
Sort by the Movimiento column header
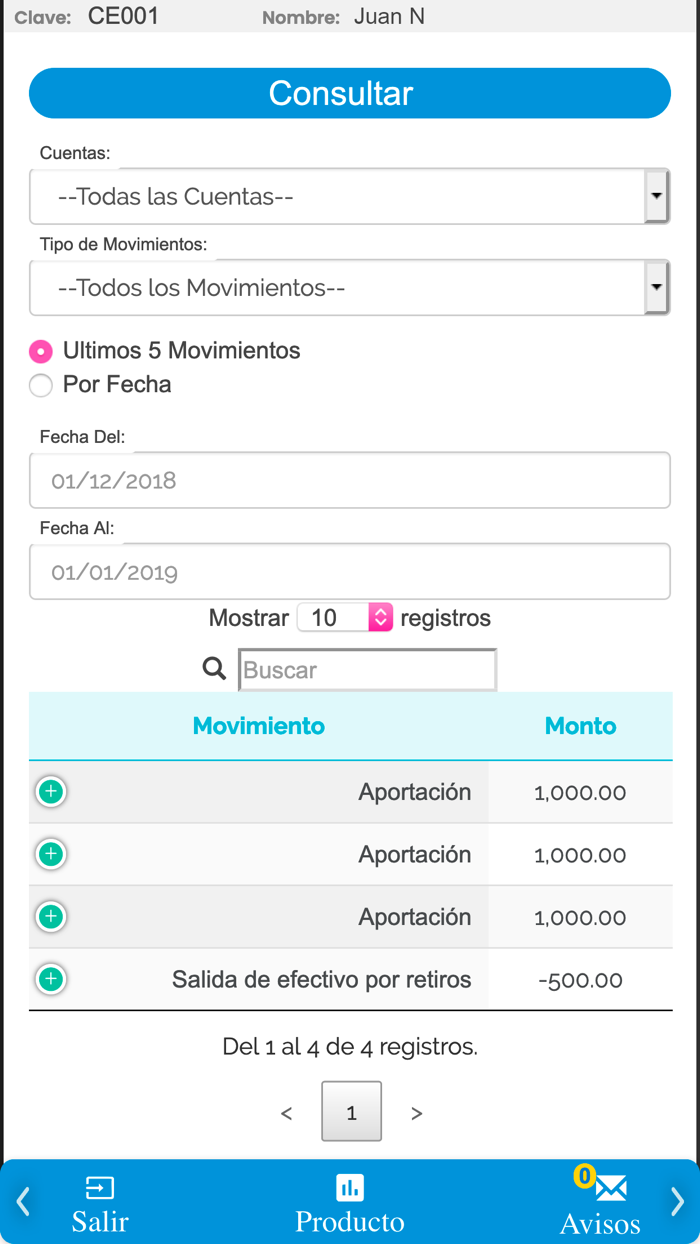click(258, 725)
